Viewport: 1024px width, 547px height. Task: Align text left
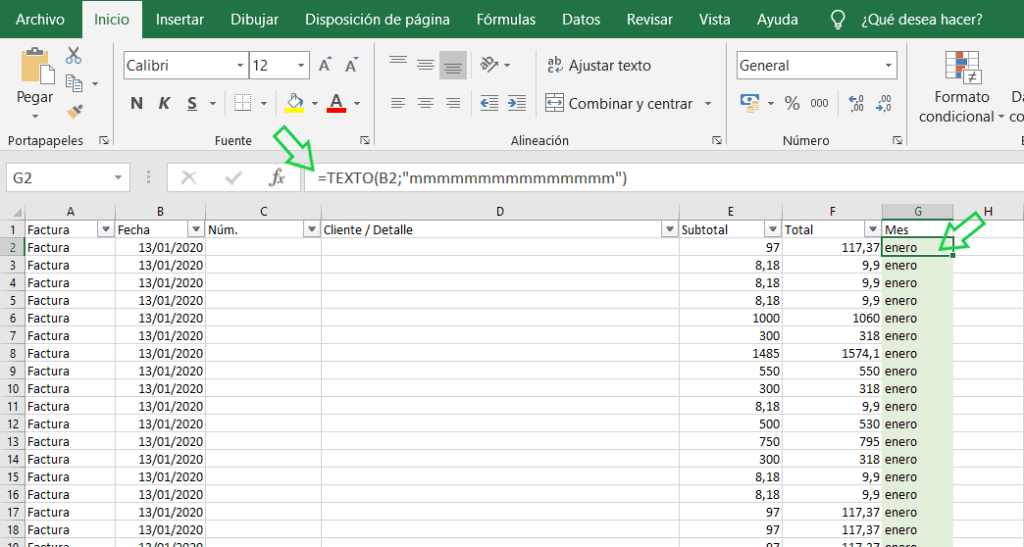coord(398,103)
